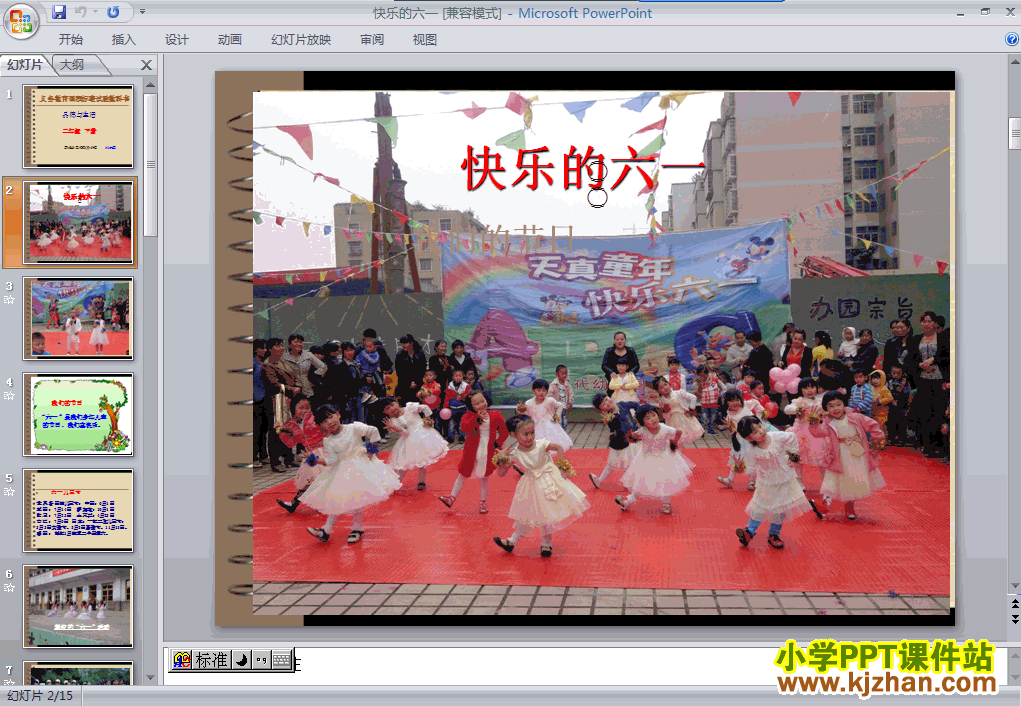Click the blue redo/repeat arrow icon

[x=113, y=12]
